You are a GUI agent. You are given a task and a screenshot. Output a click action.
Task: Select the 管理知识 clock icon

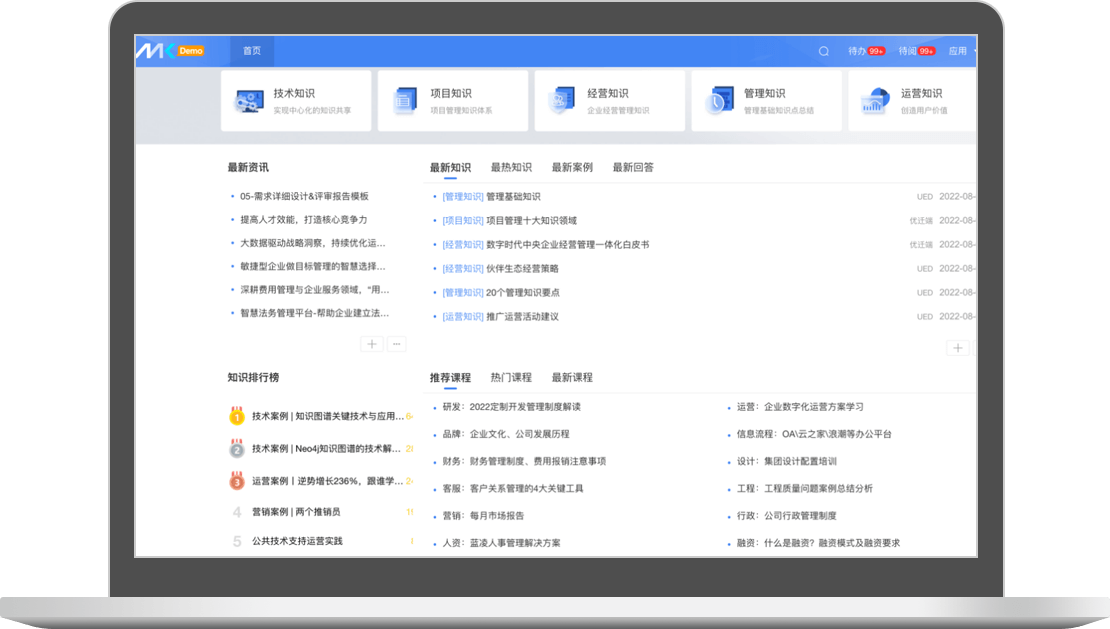click(x=718, y=101)
